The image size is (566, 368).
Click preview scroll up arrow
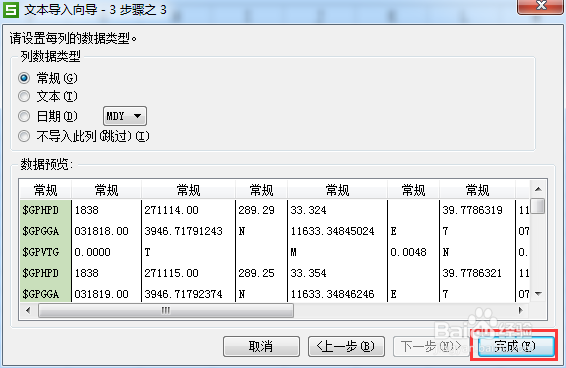pos(538,189)
